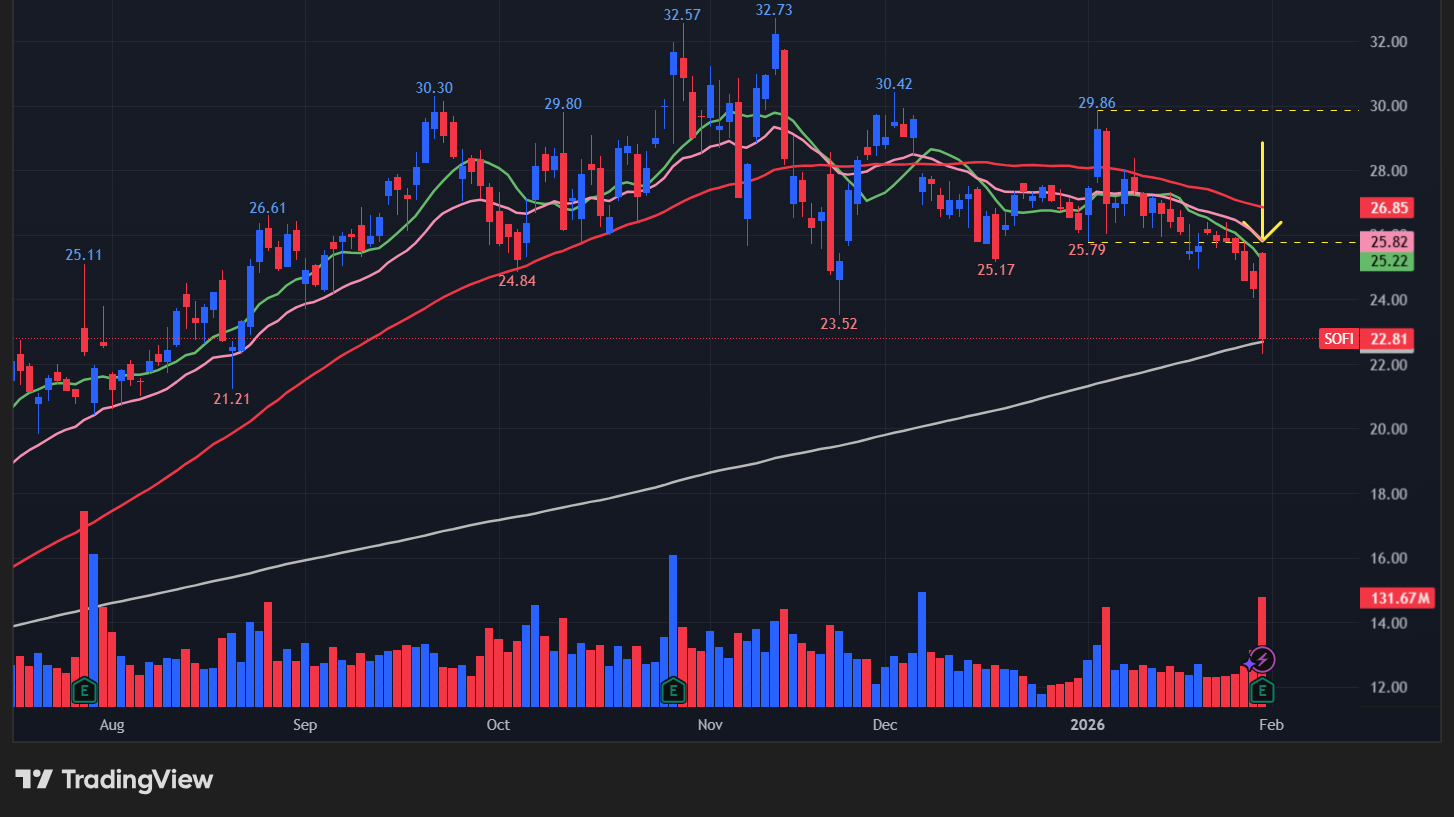Viewport: 1454px width, 817px height.
Task: Click the pink 25.82 price label
Action: click(x=1388, y=242)
